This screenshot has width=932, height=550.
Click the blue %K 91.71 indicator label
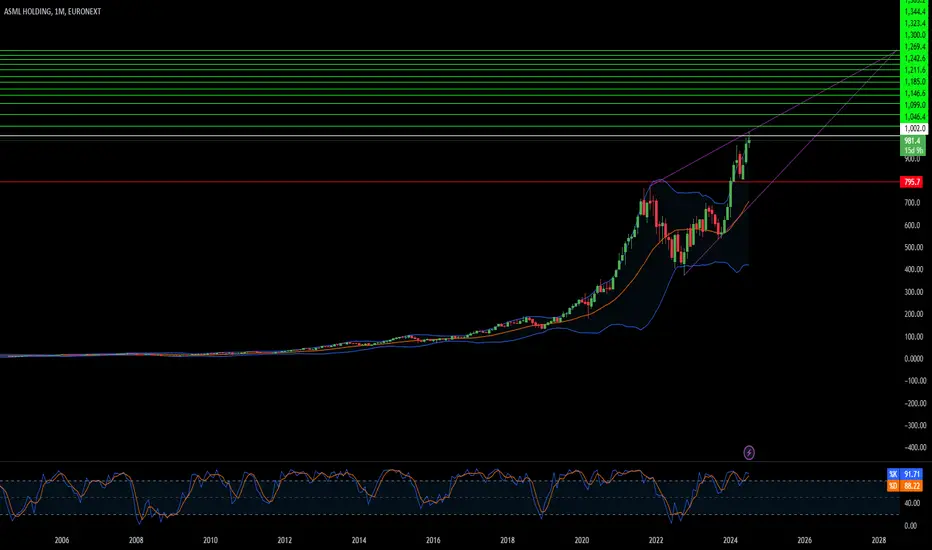point(905,474)
